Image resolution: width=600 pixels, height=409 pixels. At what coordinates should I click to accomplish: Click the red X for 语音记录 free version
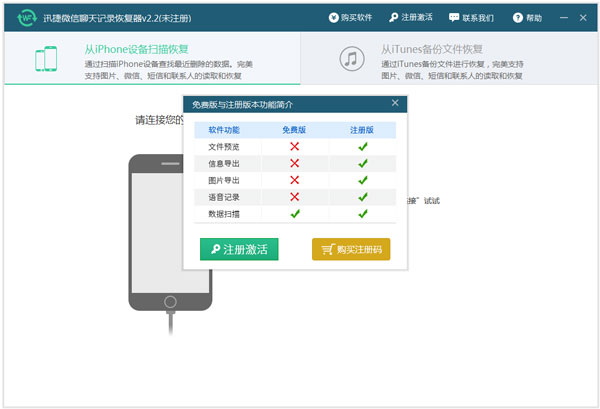295,197
